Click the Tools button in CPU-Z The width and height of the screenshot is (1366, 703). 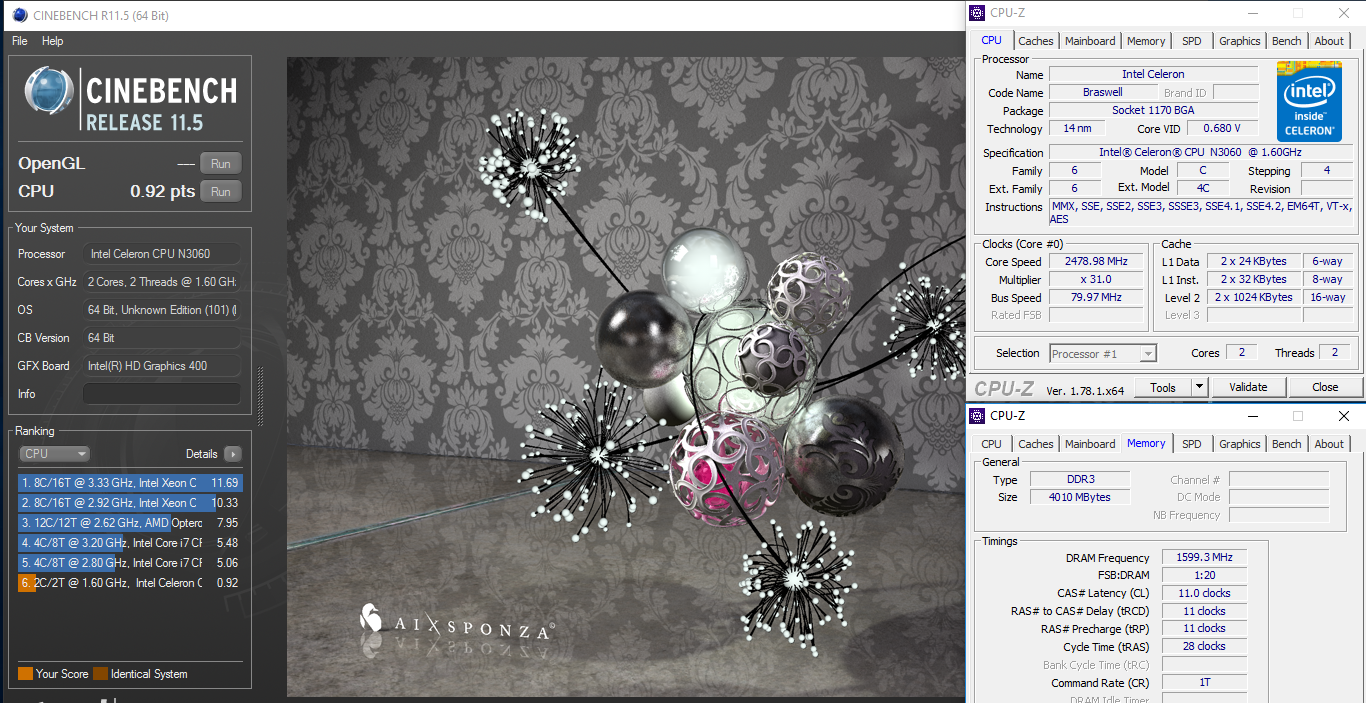pyautogui.click(x=1163, y=387)
